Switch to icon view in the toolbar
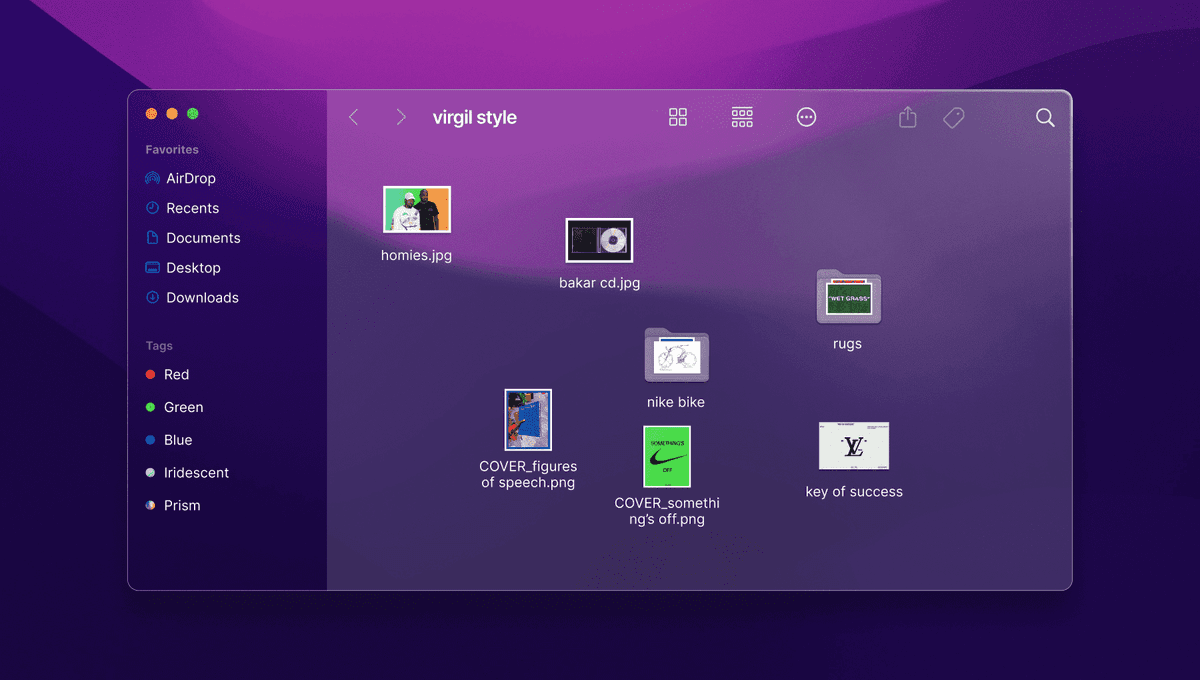The height and width of the screenshot is (680, 1200). (678, 117)
